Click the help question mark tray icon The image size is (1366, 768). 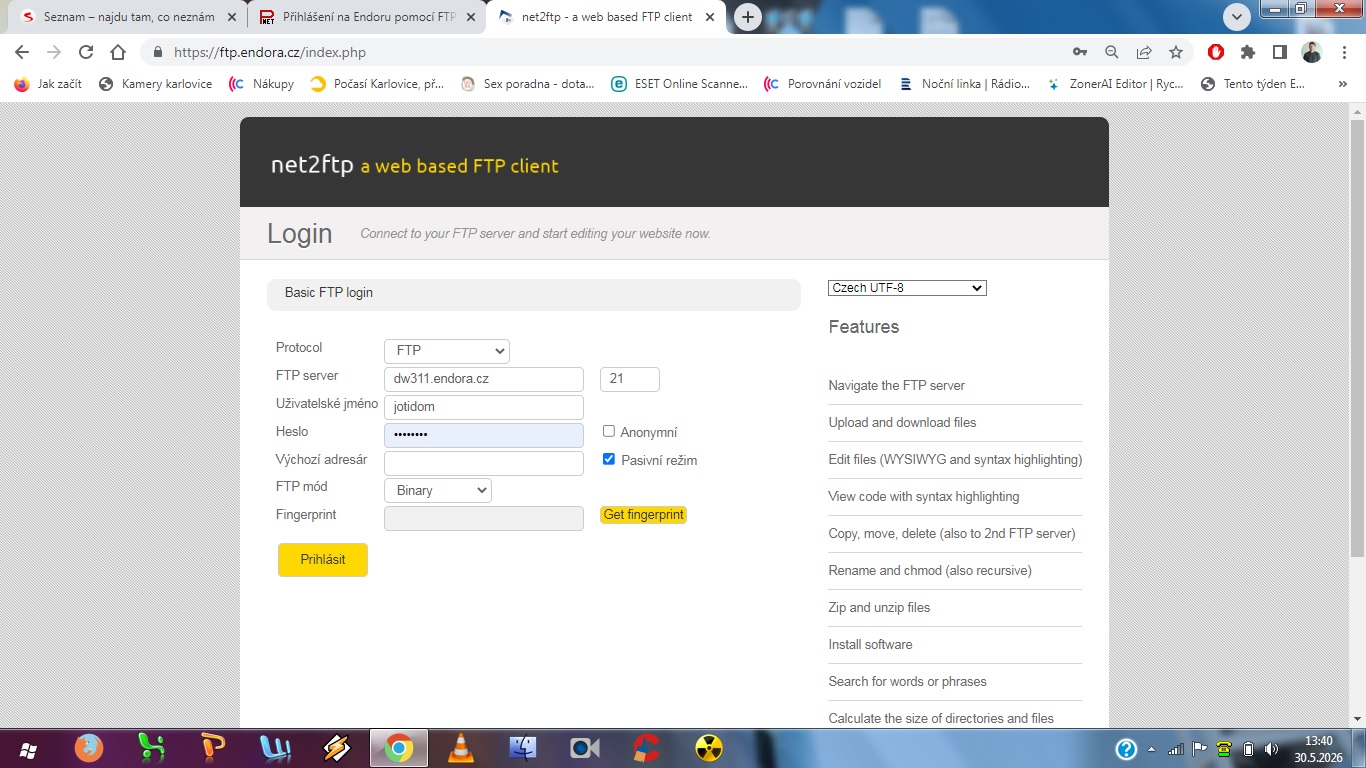[x=1126, y=749]
